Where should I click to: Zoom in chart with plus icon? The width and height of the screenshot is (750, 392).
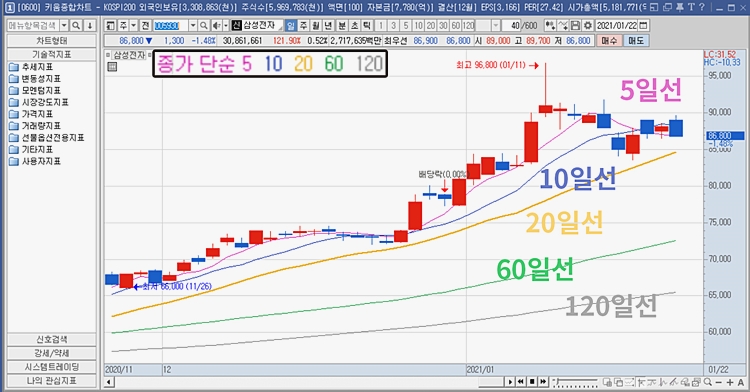730,382
